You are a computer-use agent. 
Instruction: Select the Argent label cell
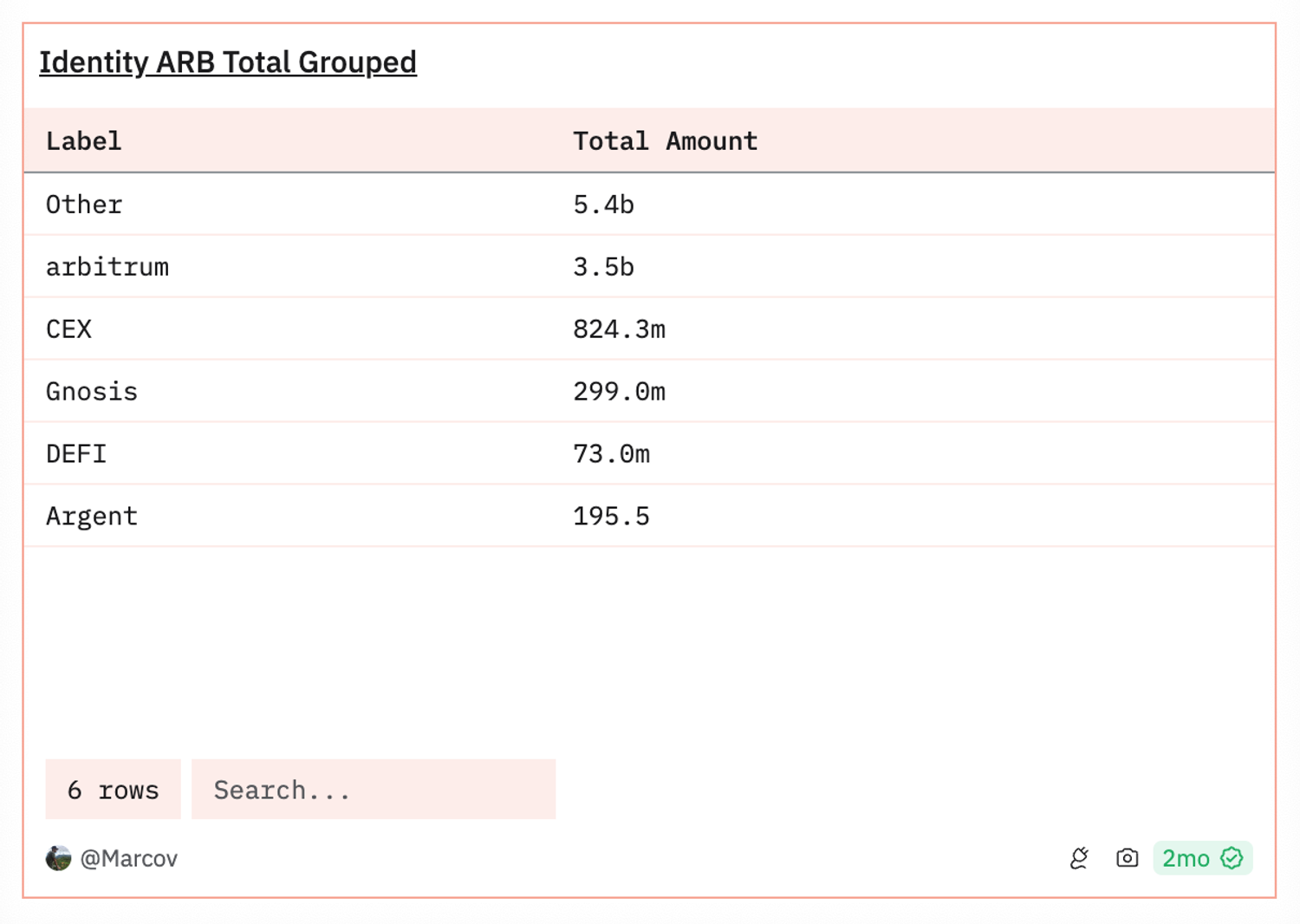(92, 517)
